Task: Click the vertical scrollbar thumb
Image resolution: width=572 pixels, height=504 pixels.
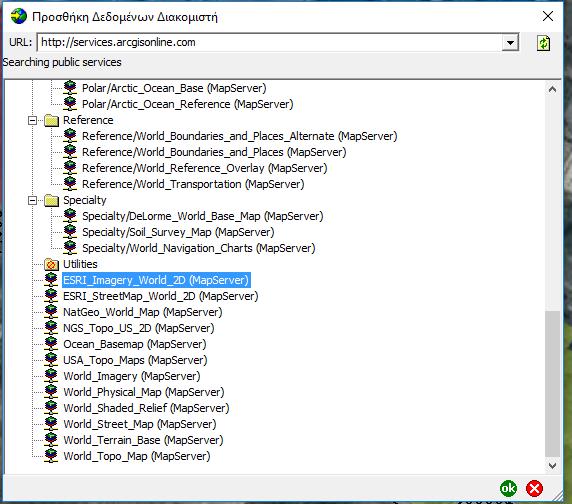Action: pyautogui.click(x=552, y=383)
